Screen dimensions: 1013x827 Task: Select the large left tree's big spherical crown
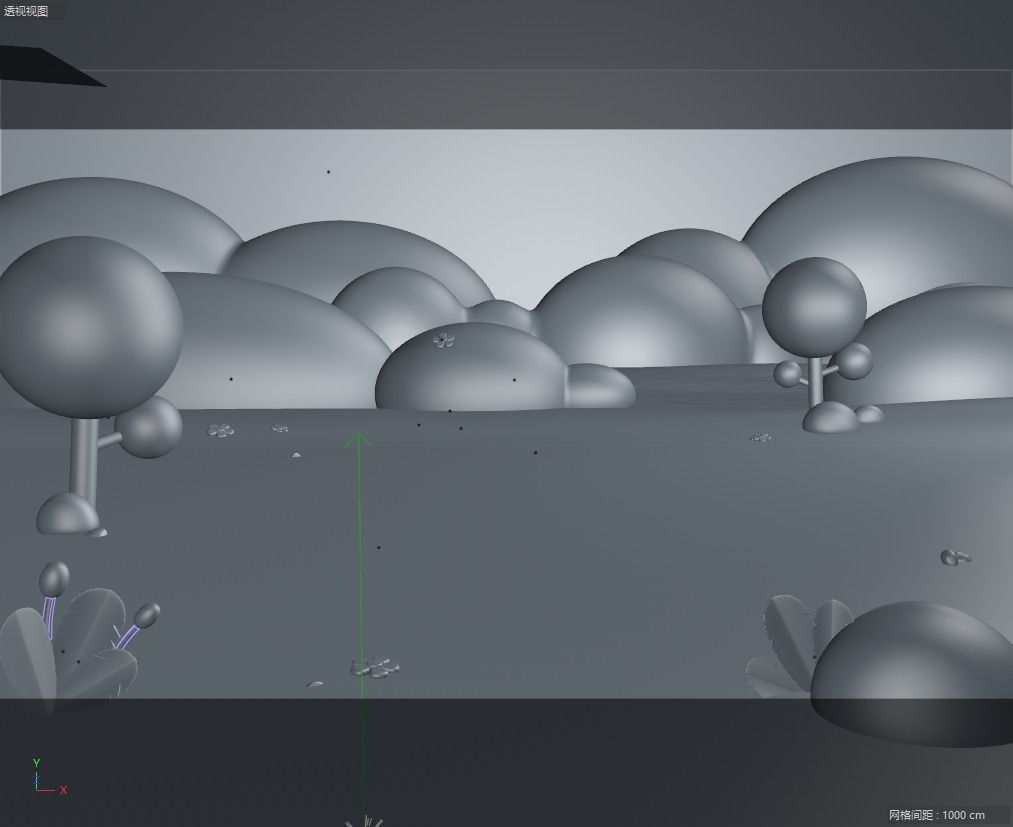(89, 327)
